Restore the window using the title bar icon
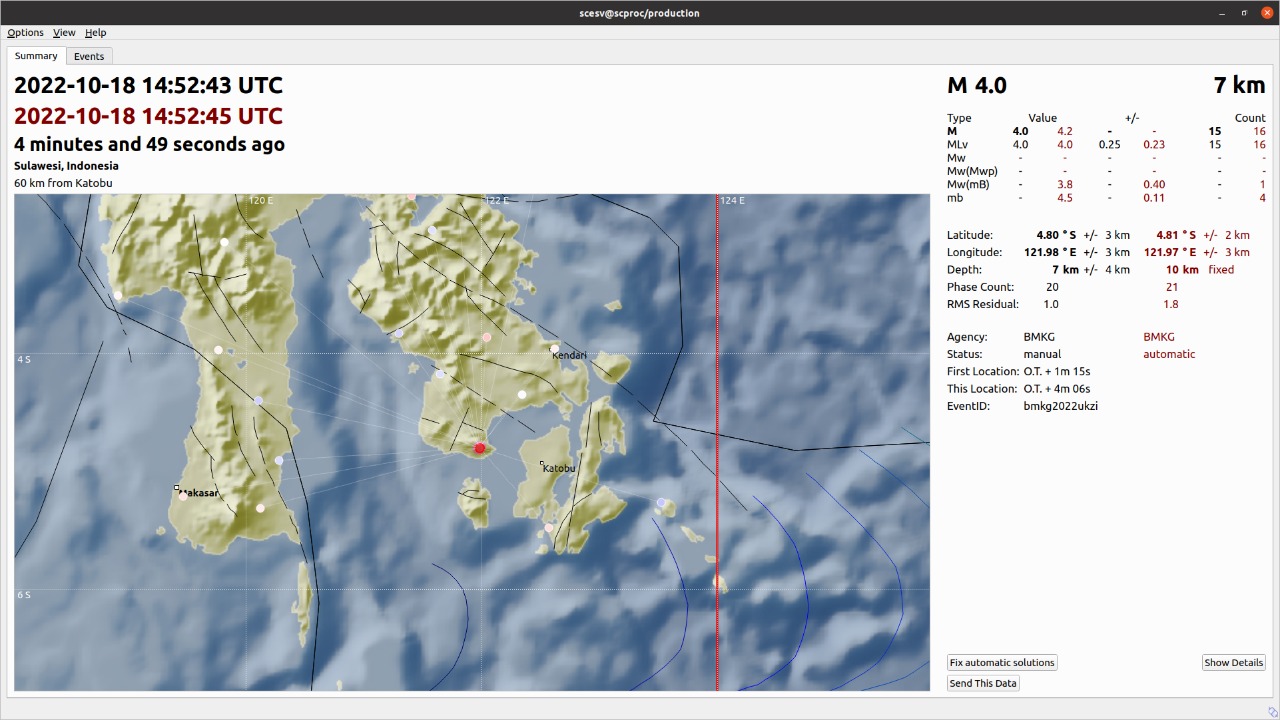The width and height of the screenshot is (1280, 720). point(1245,13)
